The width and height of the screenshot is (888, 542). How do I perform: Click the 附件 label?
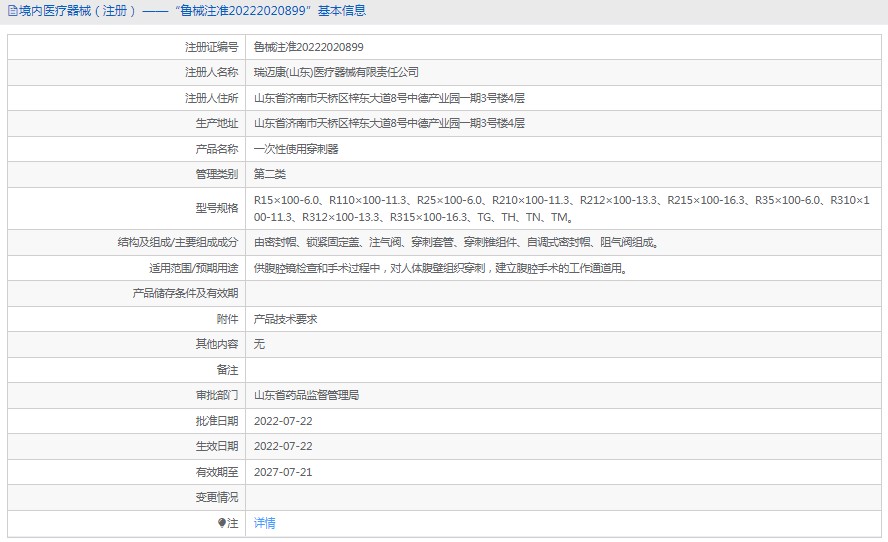[x=227, y=319]
